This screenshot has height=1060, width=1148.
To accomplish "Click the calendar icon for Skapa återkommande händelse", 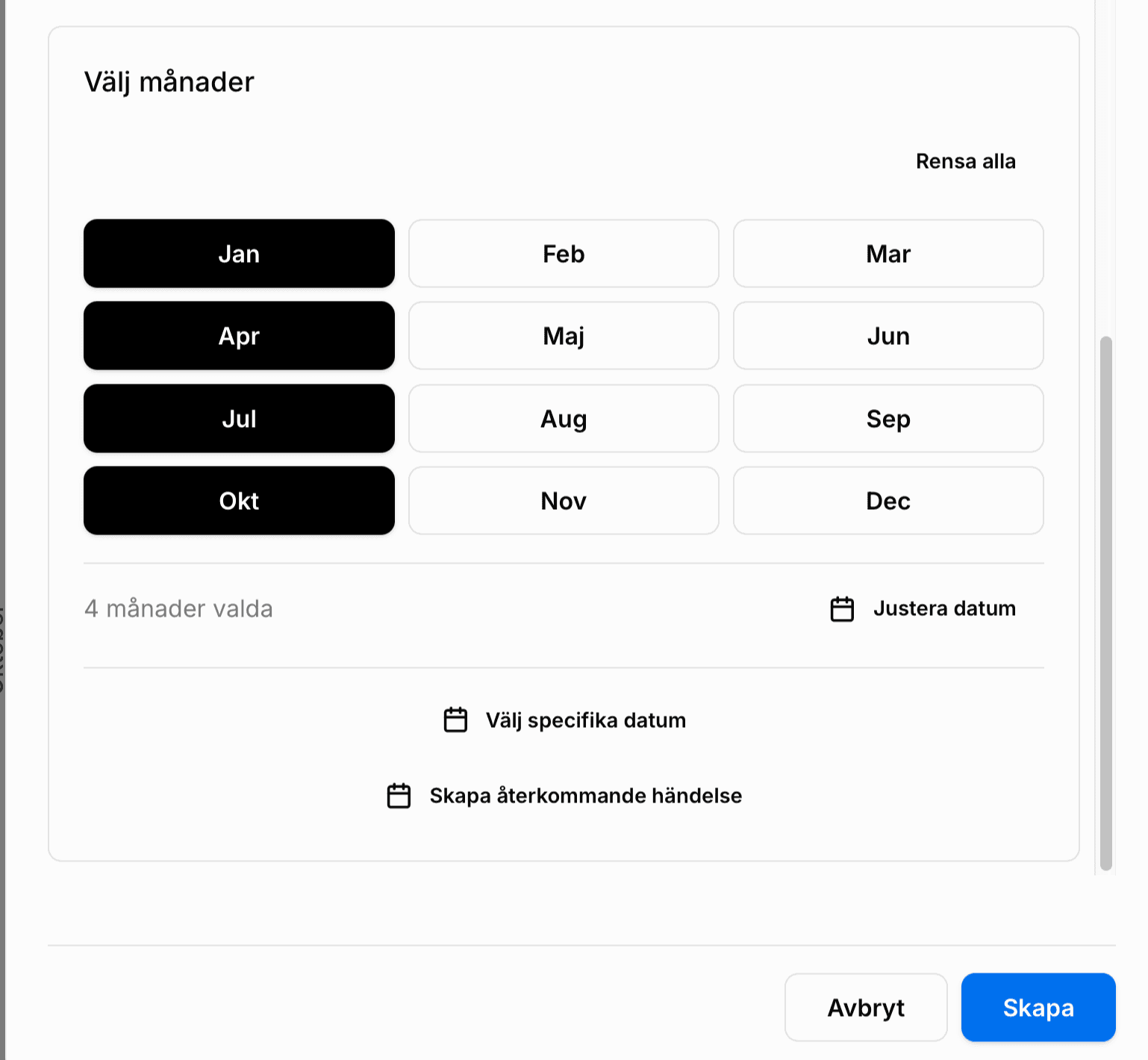I will [x=399, y=796].
